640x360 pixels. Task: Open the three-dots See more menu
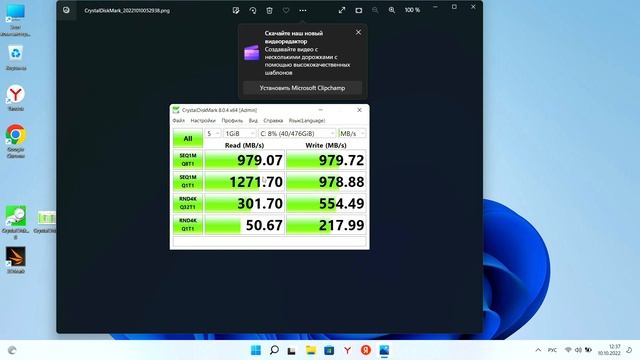[302, 11]
